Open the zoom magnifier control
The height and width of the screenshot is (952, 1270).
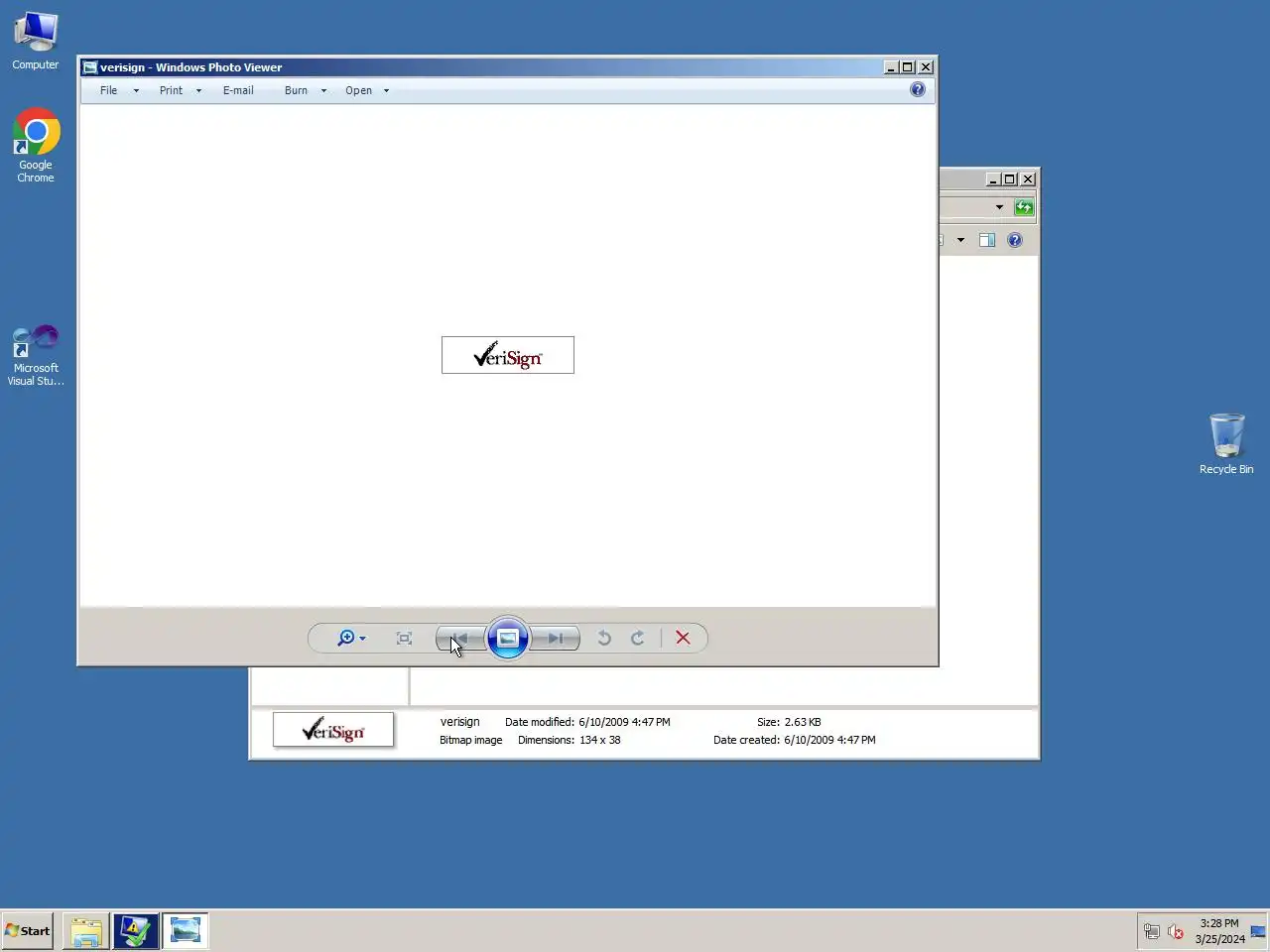pos(351,639)
